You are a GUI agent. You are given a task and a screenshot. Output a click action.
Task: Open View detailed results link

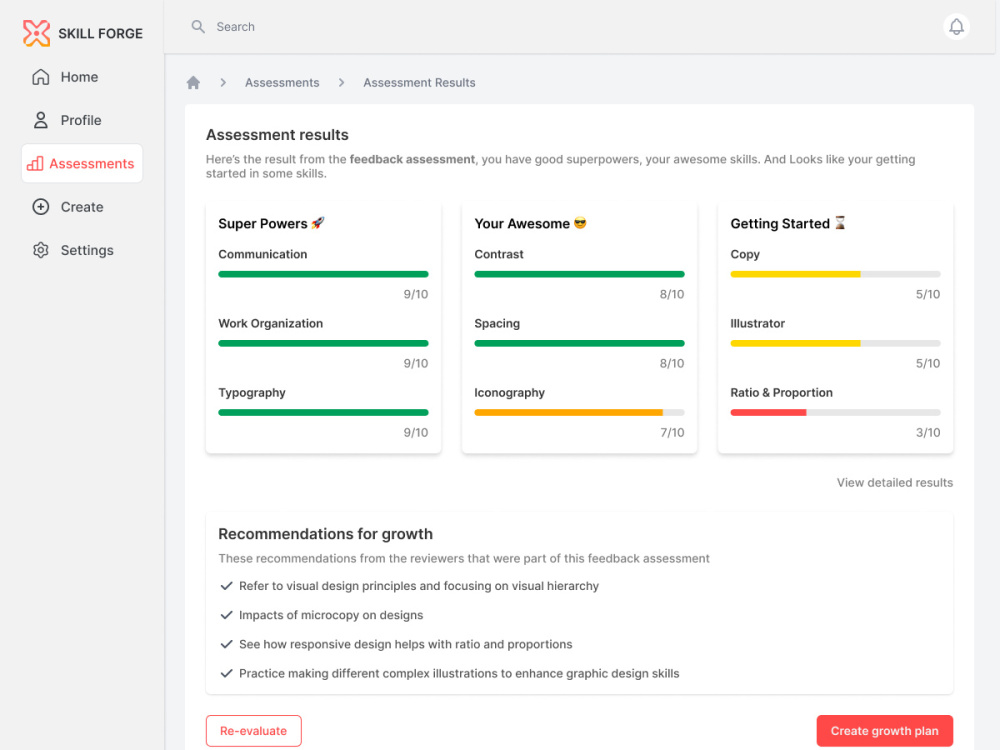tap(894, 483)
